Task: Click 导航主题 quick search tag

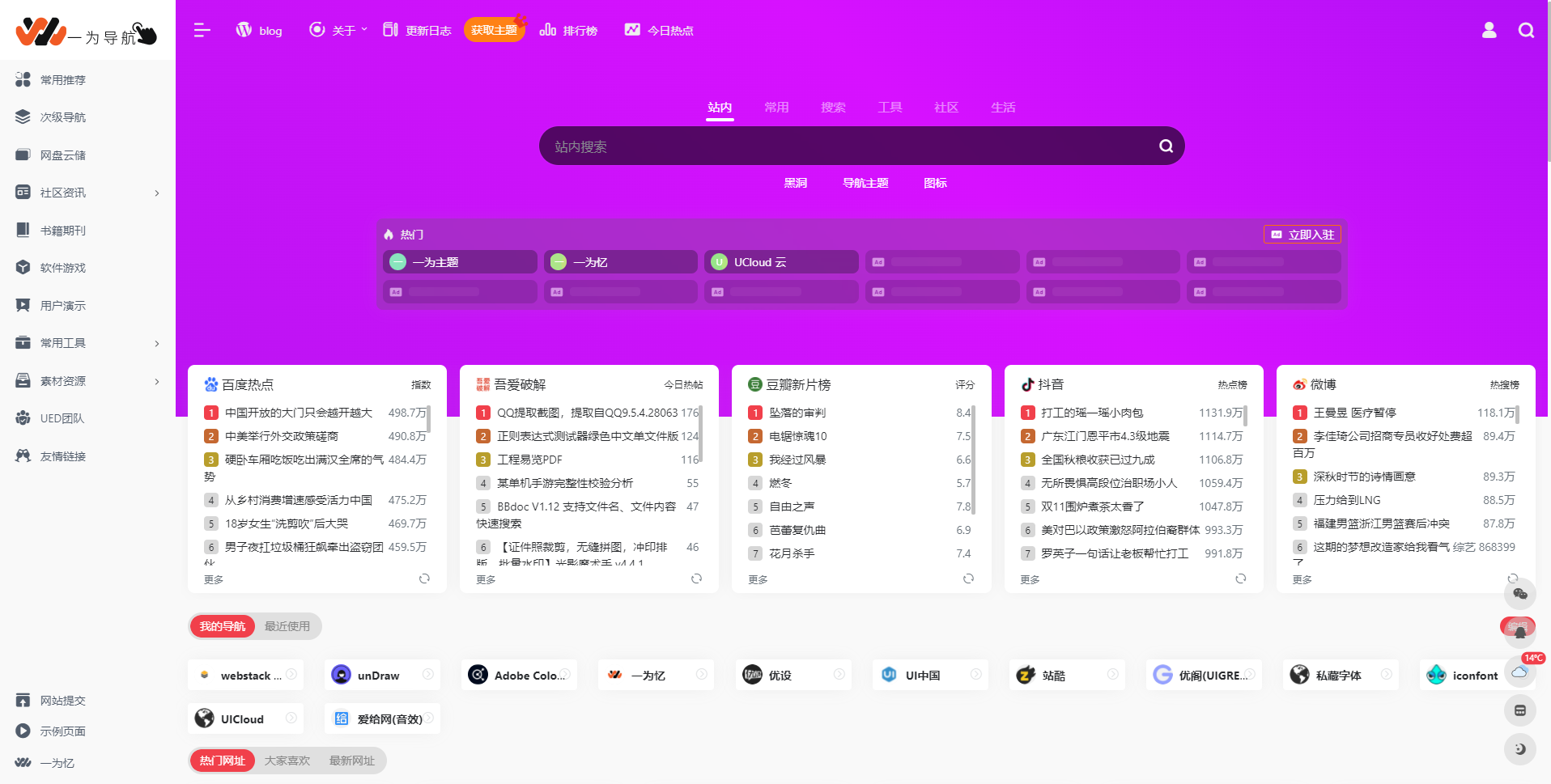Action: (865, 183)
